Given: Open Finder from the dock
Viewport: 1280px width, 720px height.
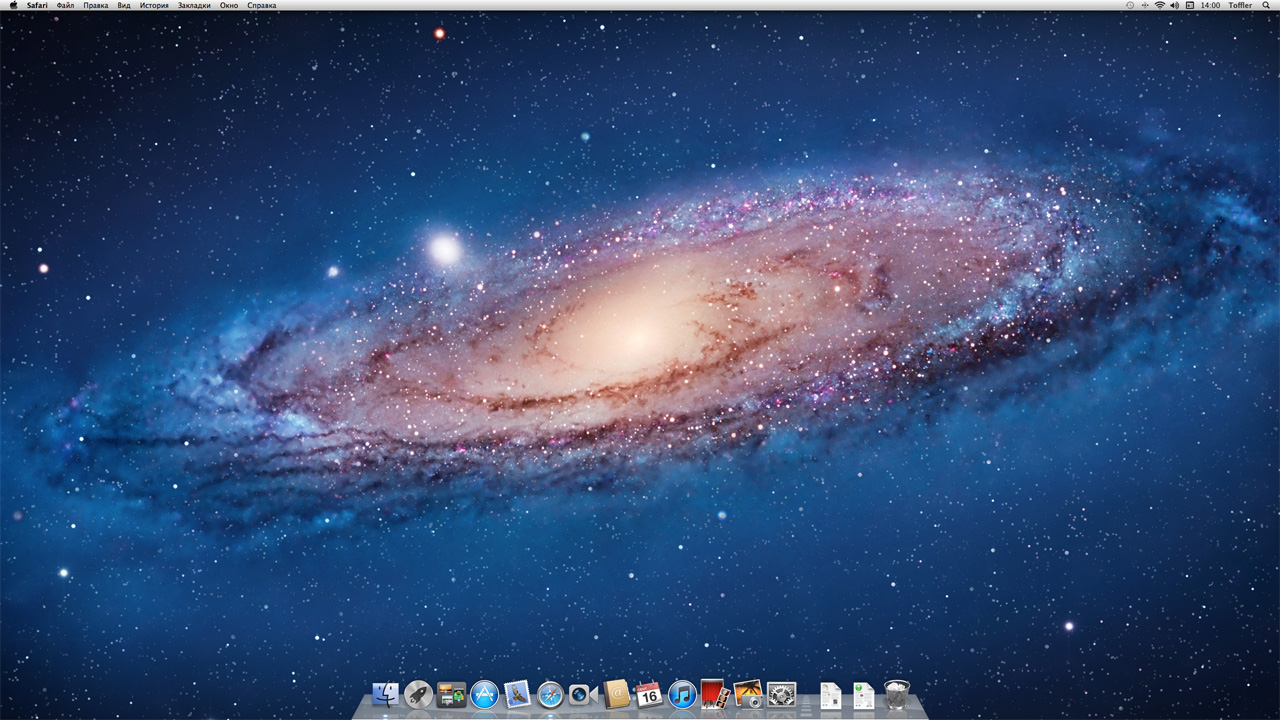Looking at the screenshot, I should (x=385, y=694).
